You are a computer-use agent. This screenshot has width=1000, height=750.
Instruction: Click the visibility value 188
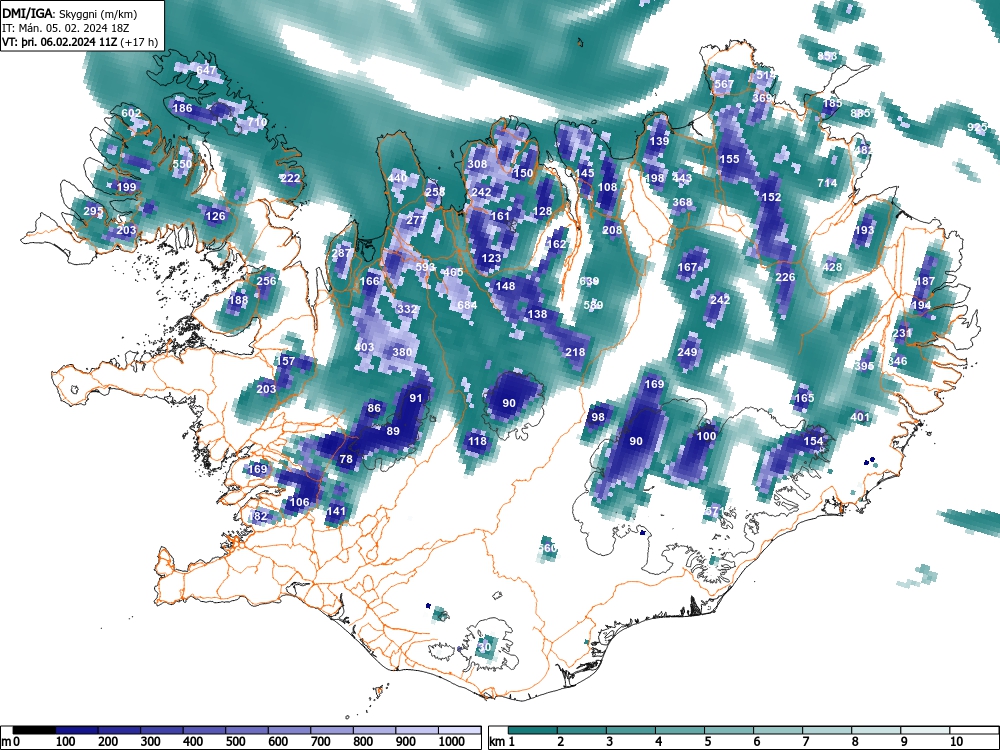click(238, 300)
